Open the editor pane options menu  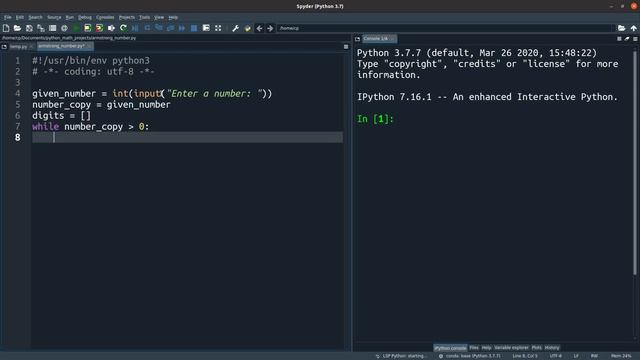click(x=346, y=47)
